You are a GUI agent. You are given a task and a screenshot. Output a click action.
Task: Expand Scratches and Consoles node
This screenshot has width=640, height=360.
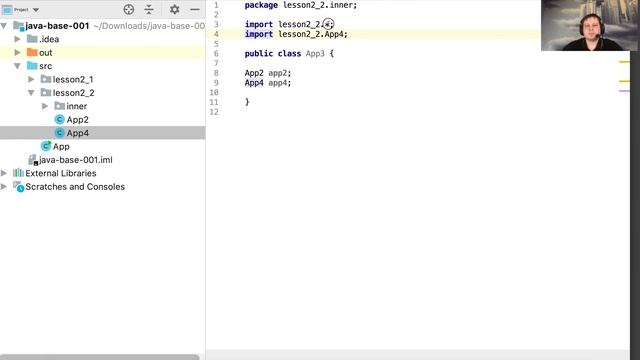click(x=4, y=187)
